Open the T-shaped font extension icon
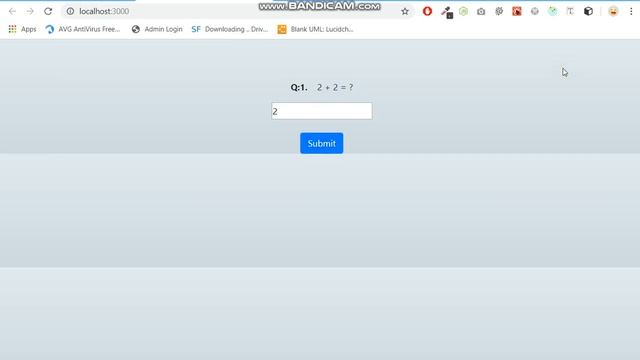The height and width of the screenshot is (360, 640). pyautogui.click(x=570, y=11)
